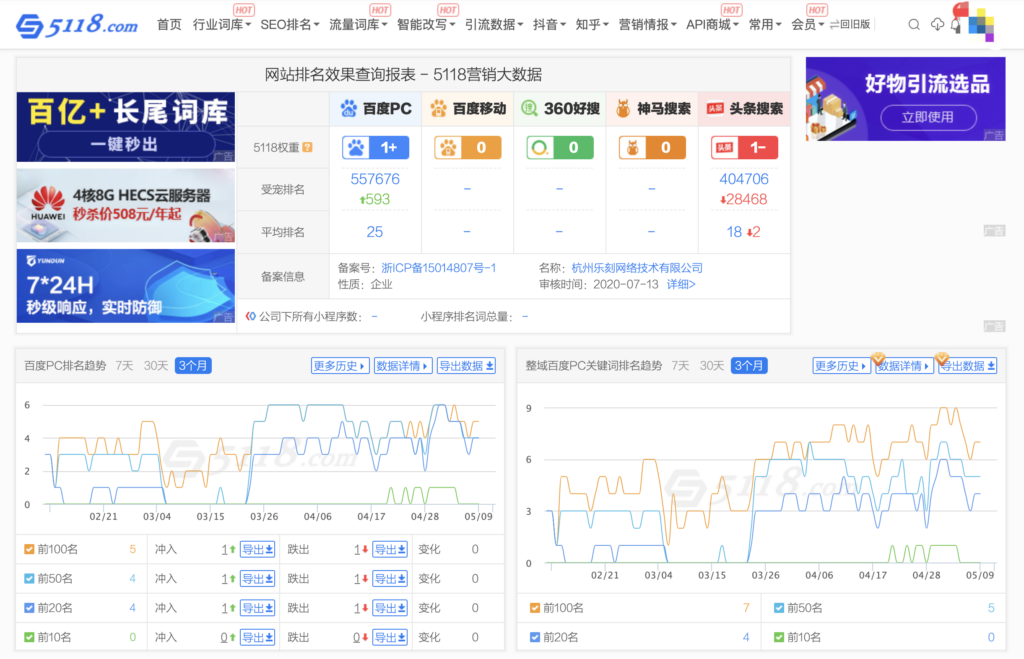Open the Huawei HECS云服务器 ad banner
Screen dimensions: 1024x659
pos(125,206)
